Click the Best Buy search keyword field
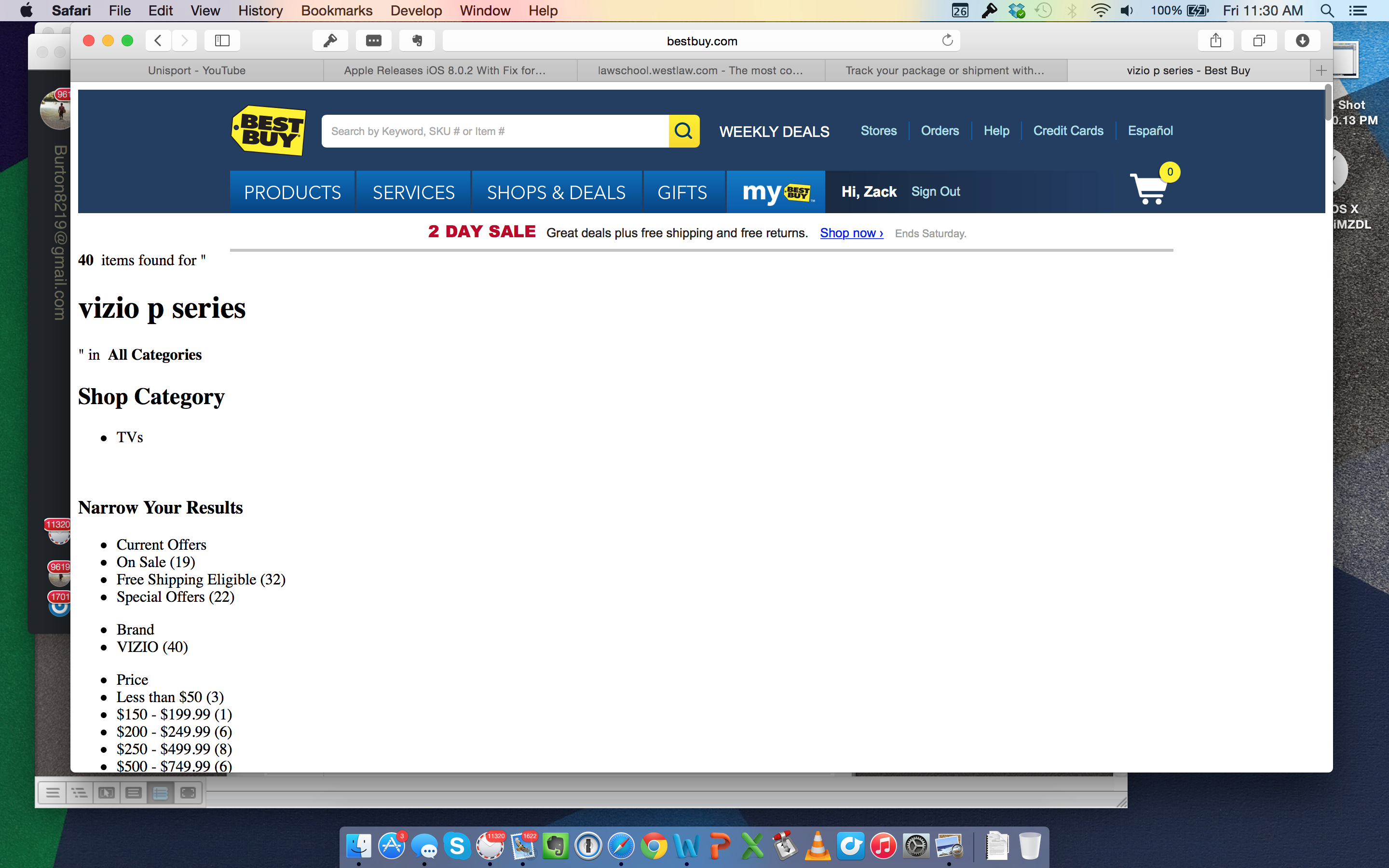 coord(495,131)
